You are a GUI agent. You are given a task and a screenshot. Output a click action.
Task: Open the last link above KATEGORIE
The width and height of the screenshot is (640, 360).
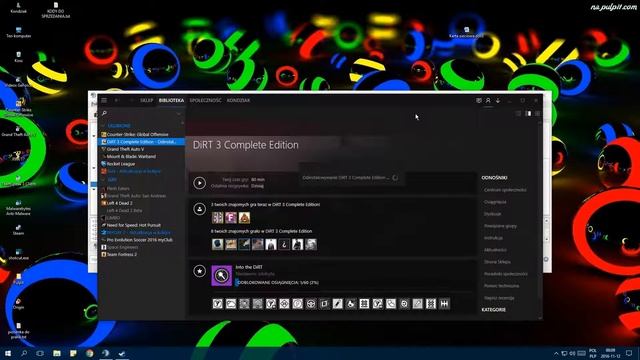pyautogui.click(x=499, y=298)
